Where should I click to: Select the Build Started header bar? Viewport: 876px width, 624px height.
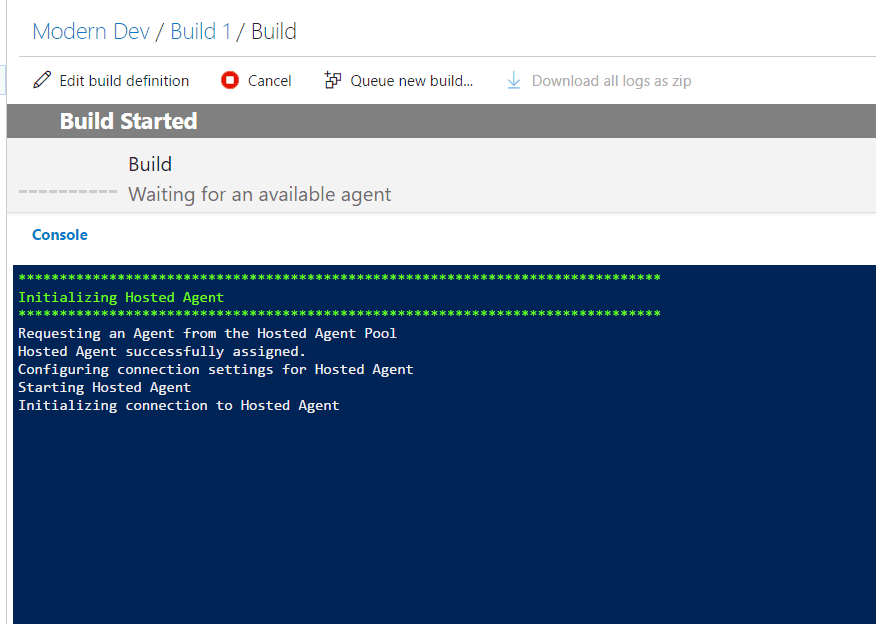pos(441,121)
